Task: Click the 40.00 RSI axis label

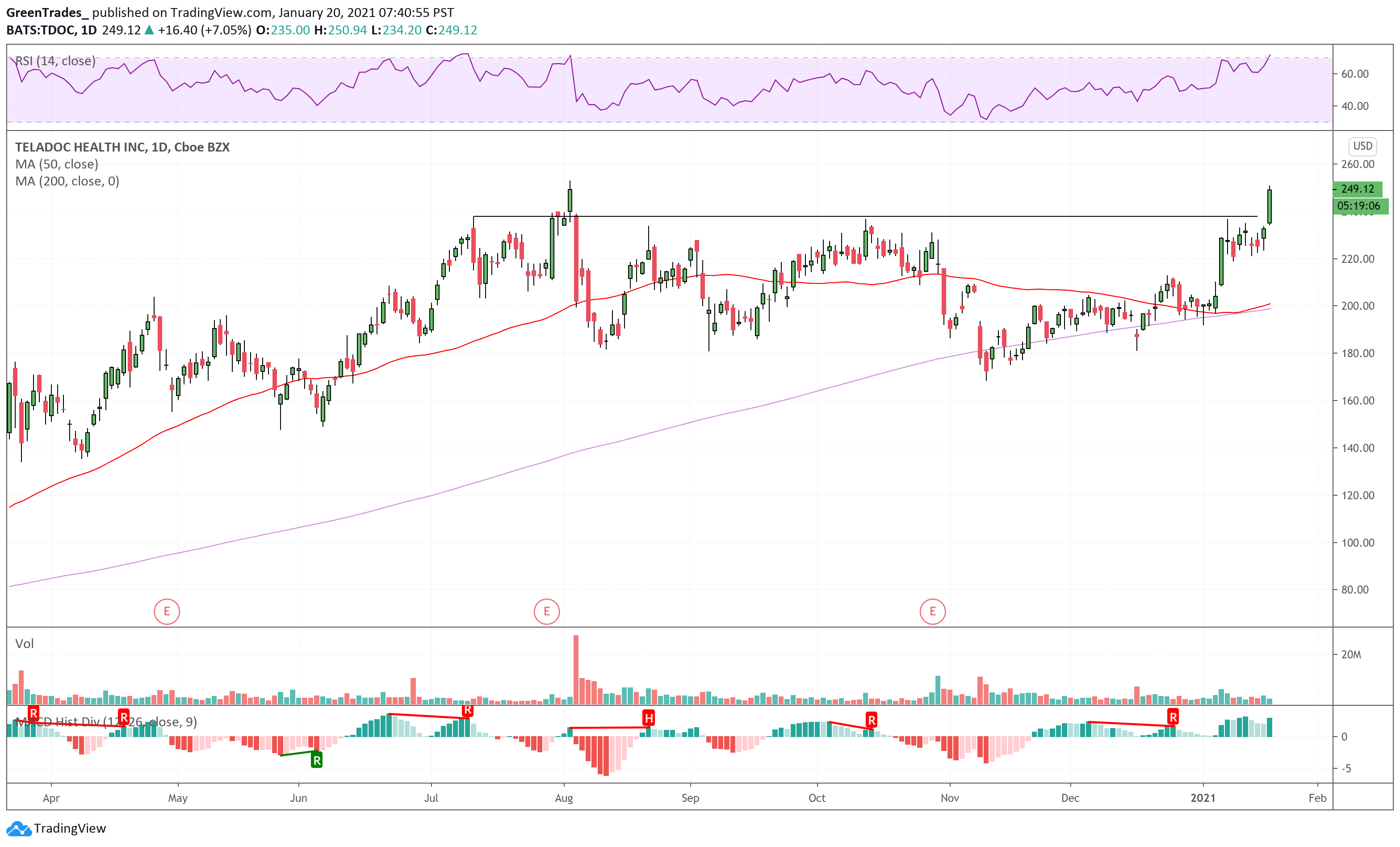Action: tap(1355, 106)
